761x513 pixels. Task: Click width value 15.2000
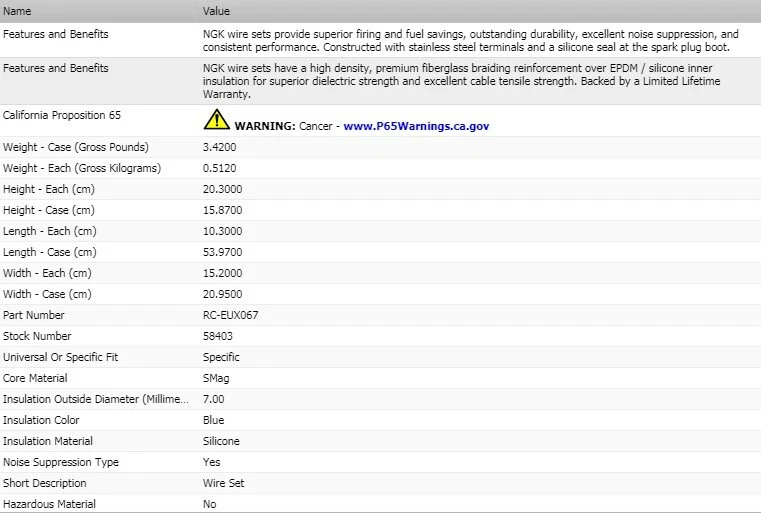point(222,273)
